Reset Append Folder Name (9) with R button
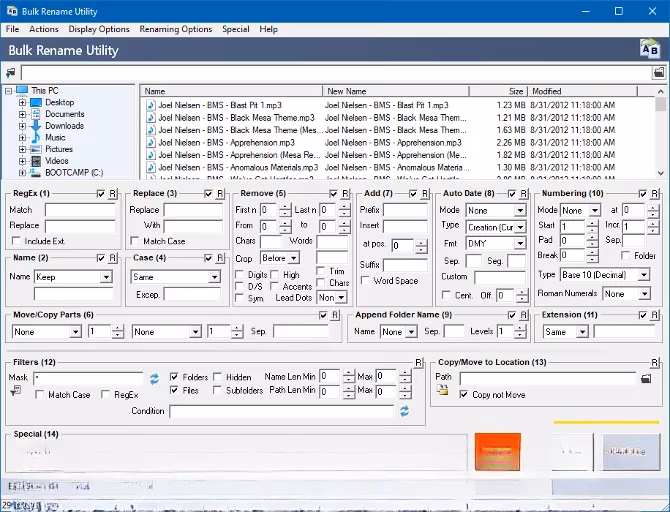The image size is (670, 512). click(x=523, y=315)
